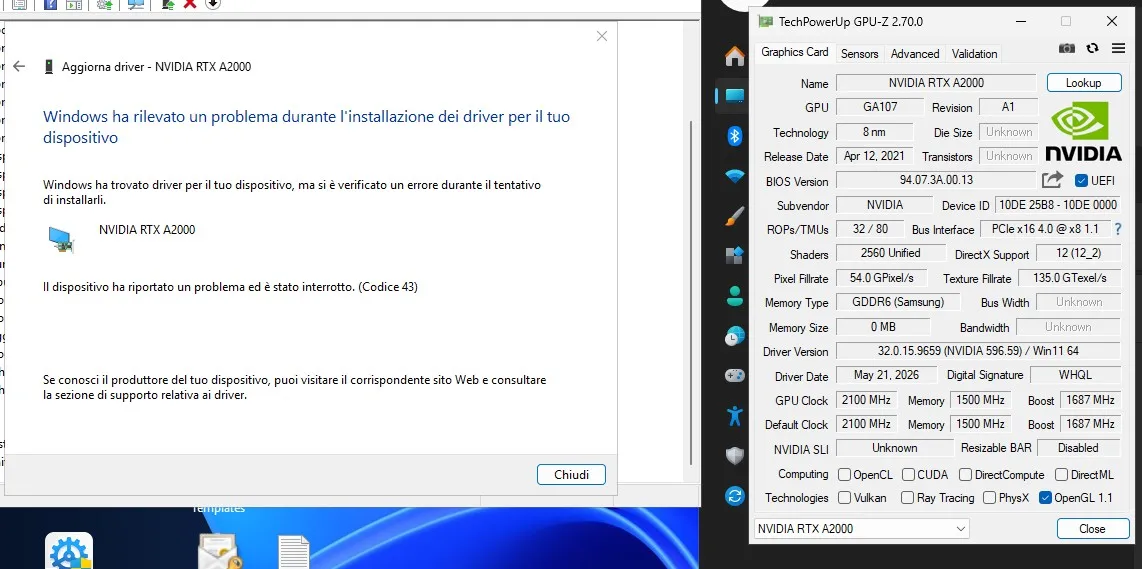Click the Driver Version field in GPU-Z

click(x=977, y=351)
